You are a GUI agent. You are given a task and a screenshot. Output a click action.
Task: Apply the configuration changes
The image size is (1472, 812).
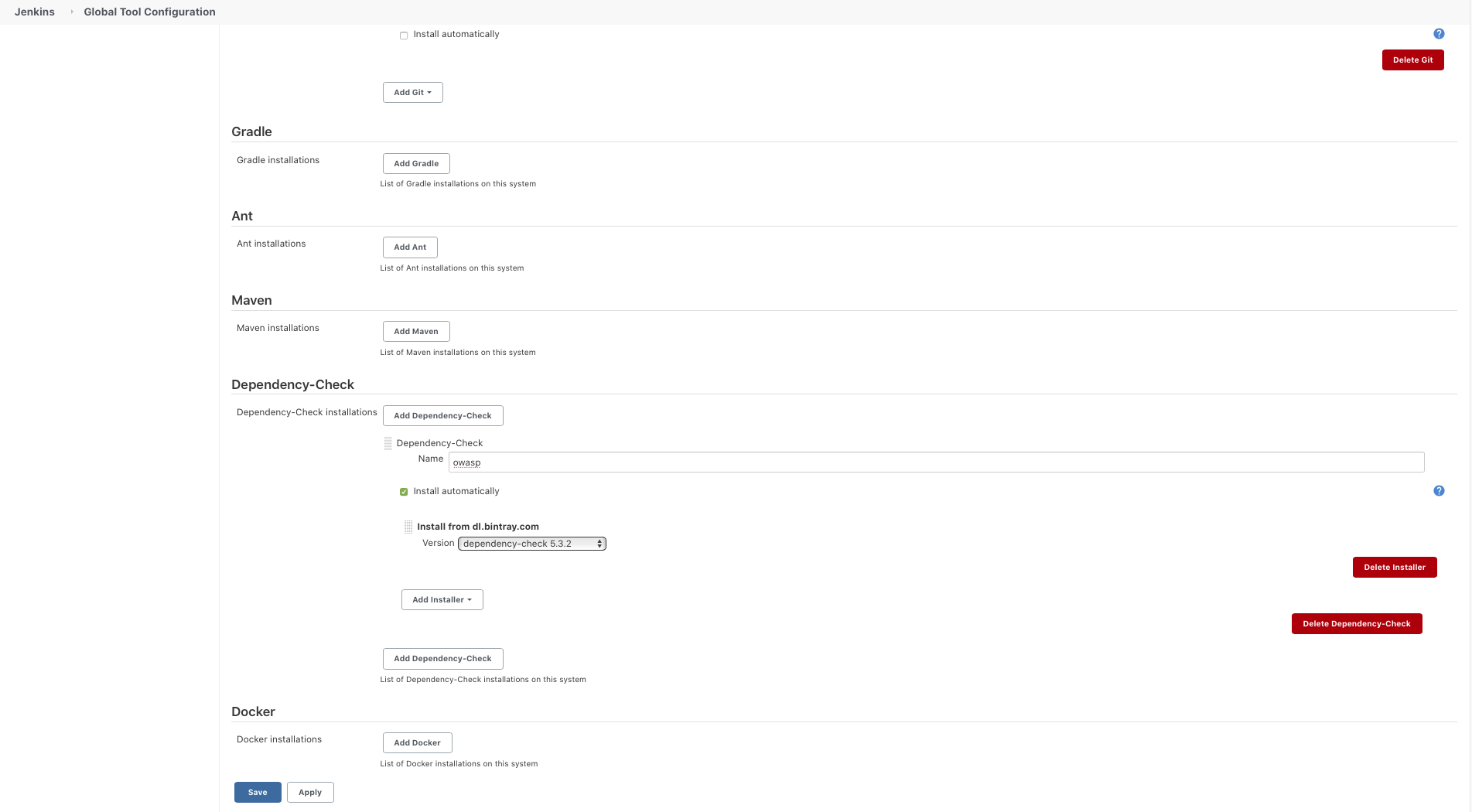point(310,792)
